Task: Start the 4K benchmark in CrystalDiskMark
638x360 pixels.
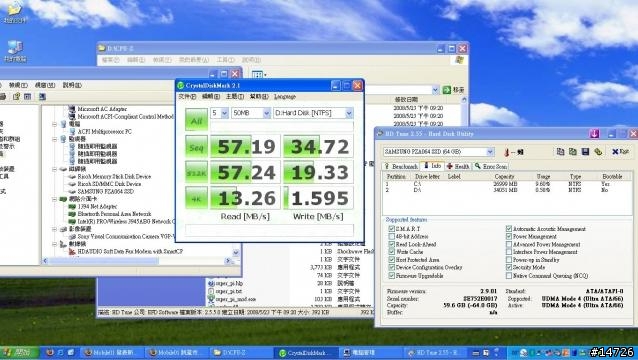Action: 196,198
